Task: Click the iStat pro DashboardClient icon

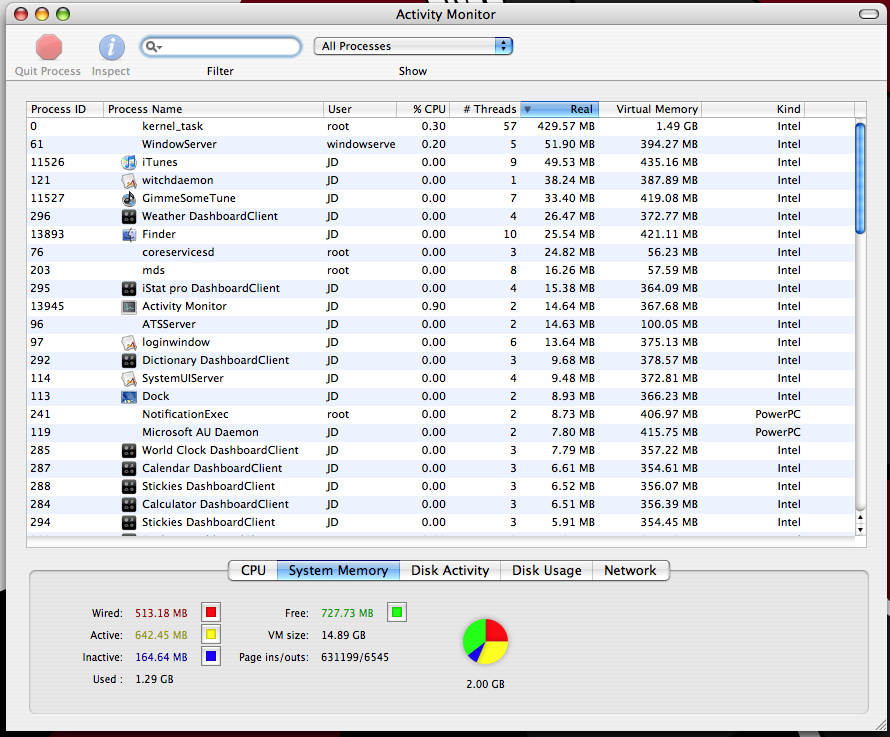Action: [129, 288]
